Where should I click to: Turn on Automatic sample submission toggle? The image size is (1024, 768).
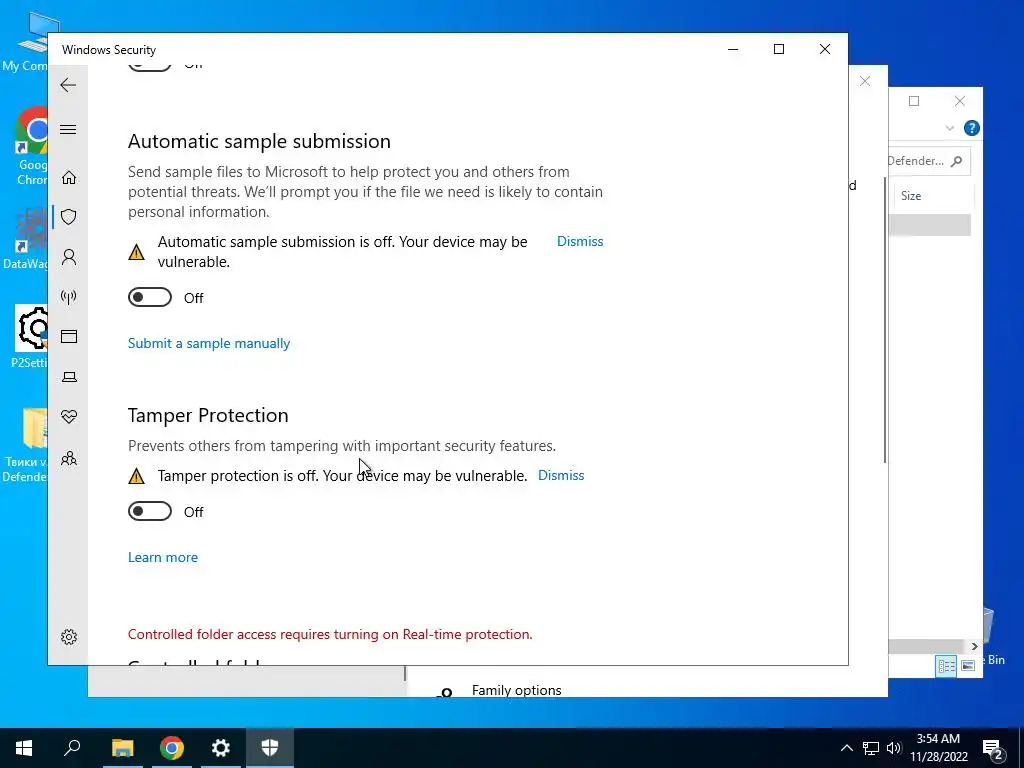[150, 297]
